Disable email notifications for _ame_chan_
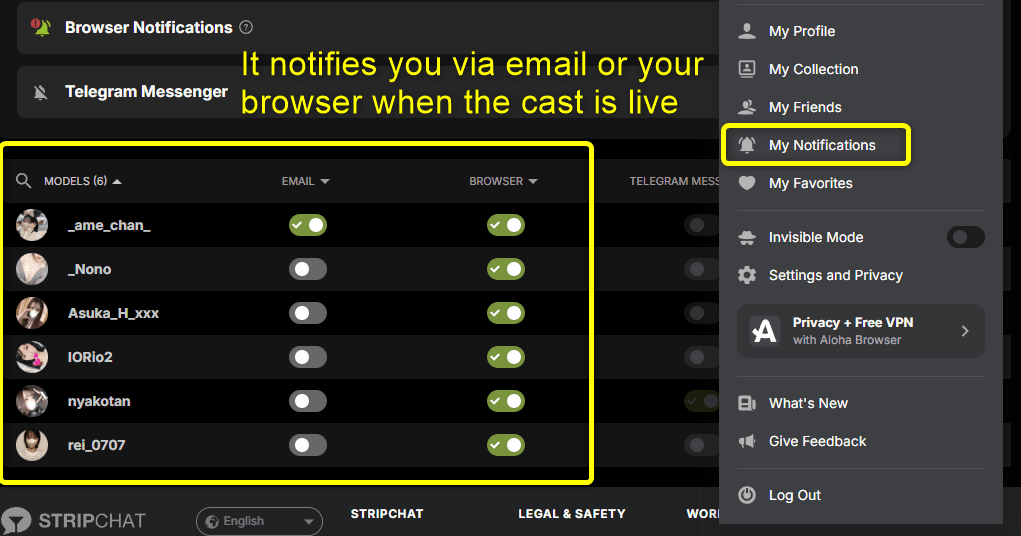Screen dimensions: 1021x536 point(308,225)
